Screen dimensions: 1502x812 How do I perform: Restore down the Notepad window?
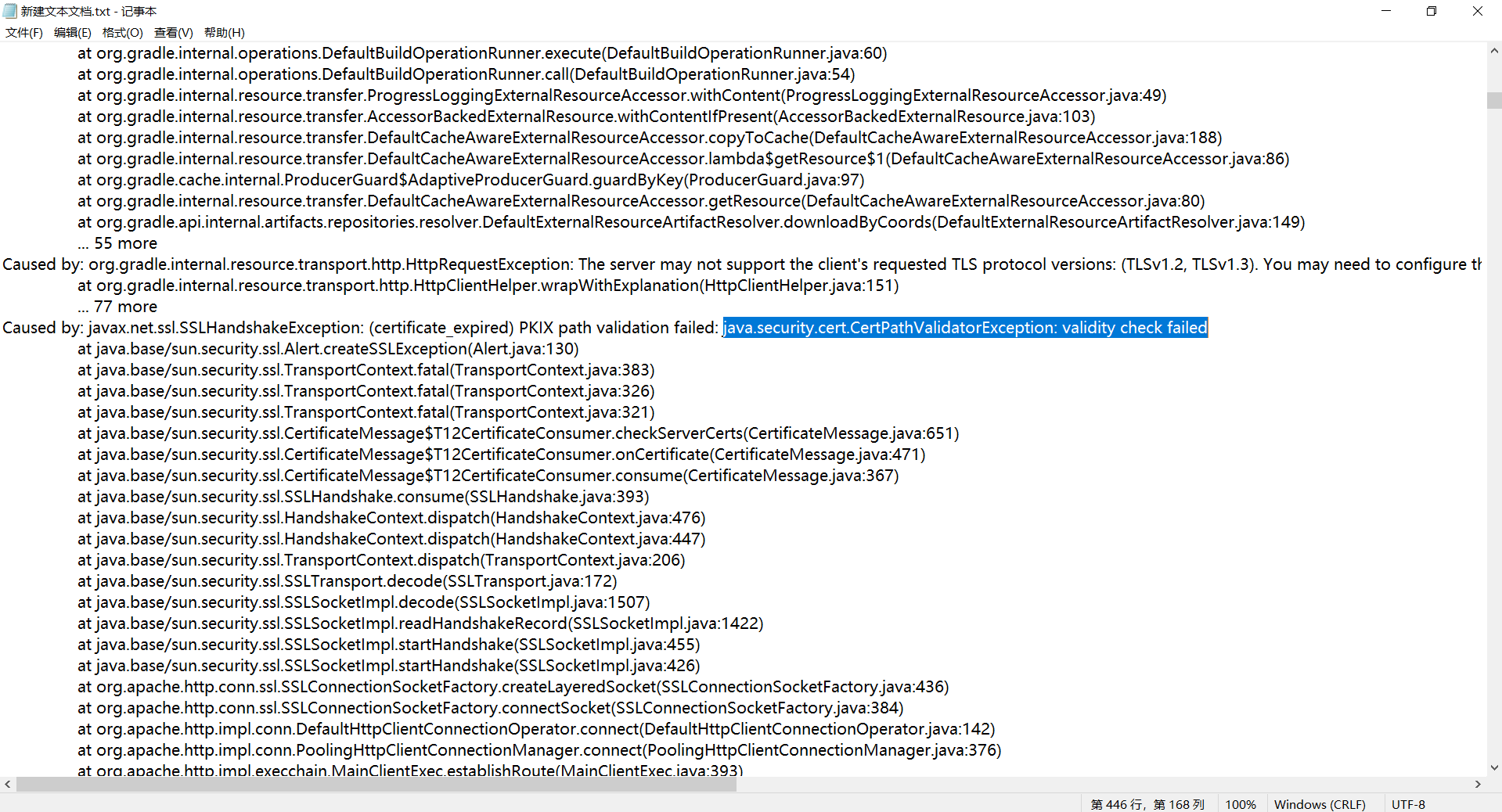(x=1432, y=11)
